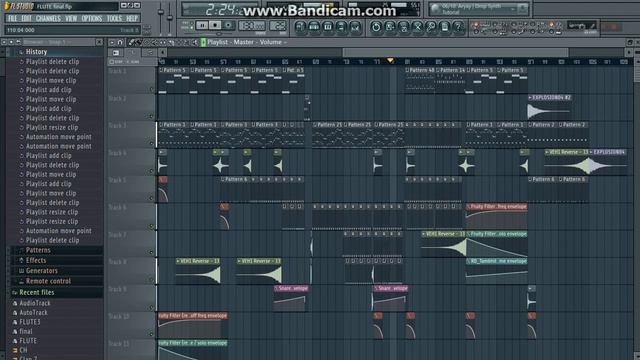The width and height of the screenshot is (640, 360).
Task: Click the record transport button
Action: [x=228, y=25]
